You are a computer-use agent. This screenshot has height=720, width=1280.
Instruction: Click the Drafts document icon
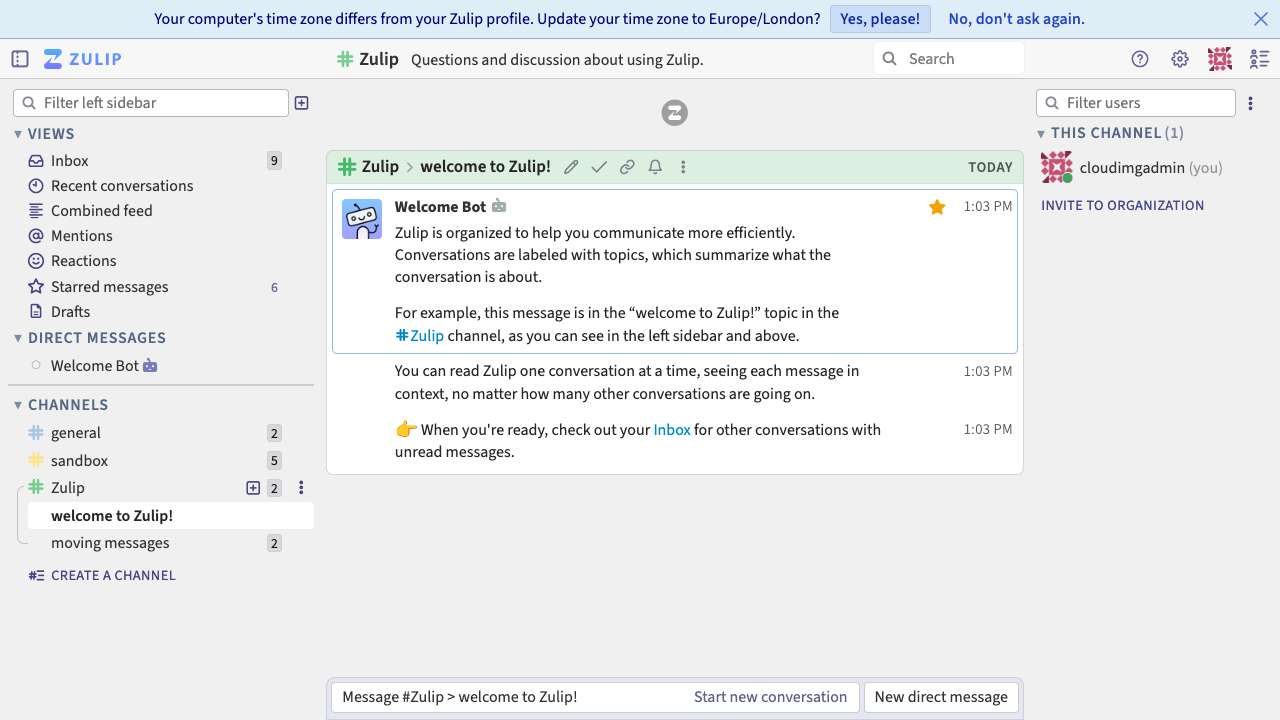point(36,312)
